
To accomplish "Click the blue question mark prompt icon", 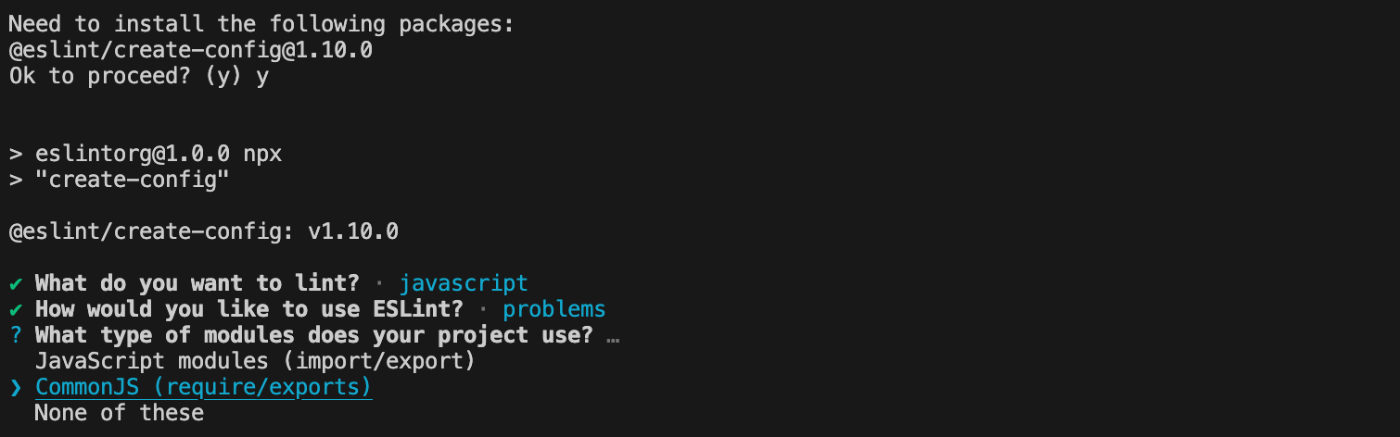I will pos(15,335).
